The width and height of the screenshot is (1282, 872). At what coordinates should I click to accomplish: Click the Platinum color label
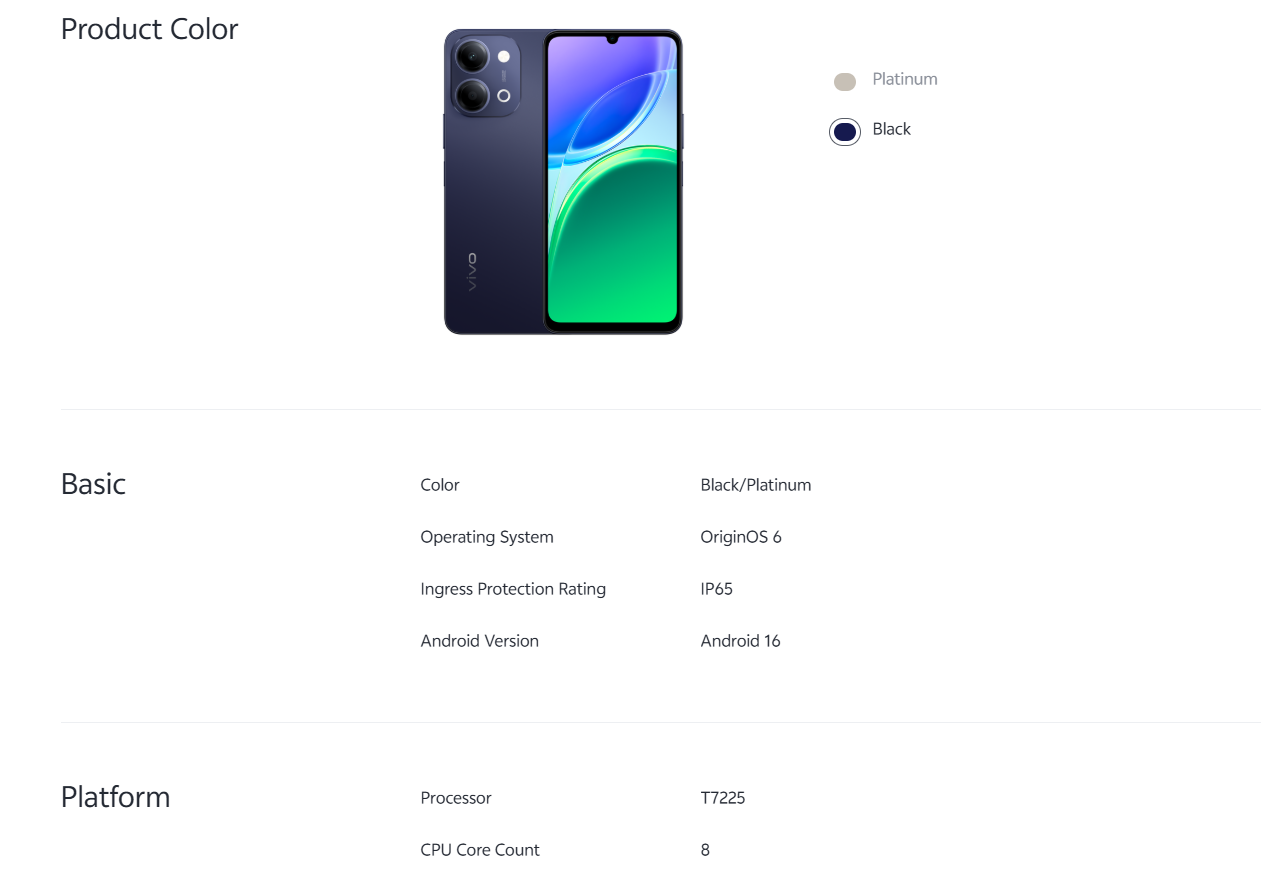[x=905, y=79]
